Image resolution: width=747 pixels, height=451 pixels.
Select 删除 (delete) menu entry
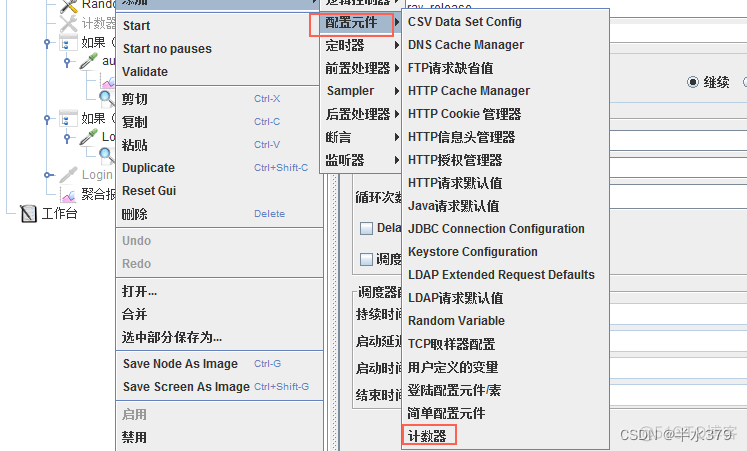click(219, 214)
